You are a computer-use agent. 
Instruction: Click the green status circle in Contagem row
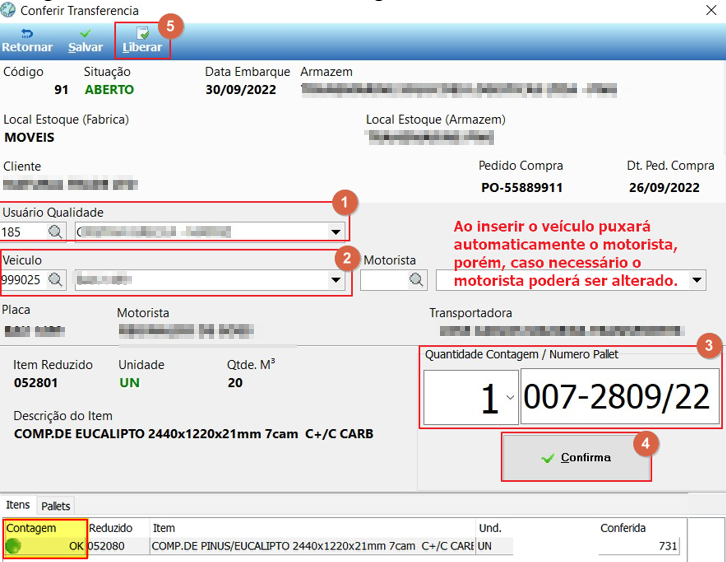[13, 546]
